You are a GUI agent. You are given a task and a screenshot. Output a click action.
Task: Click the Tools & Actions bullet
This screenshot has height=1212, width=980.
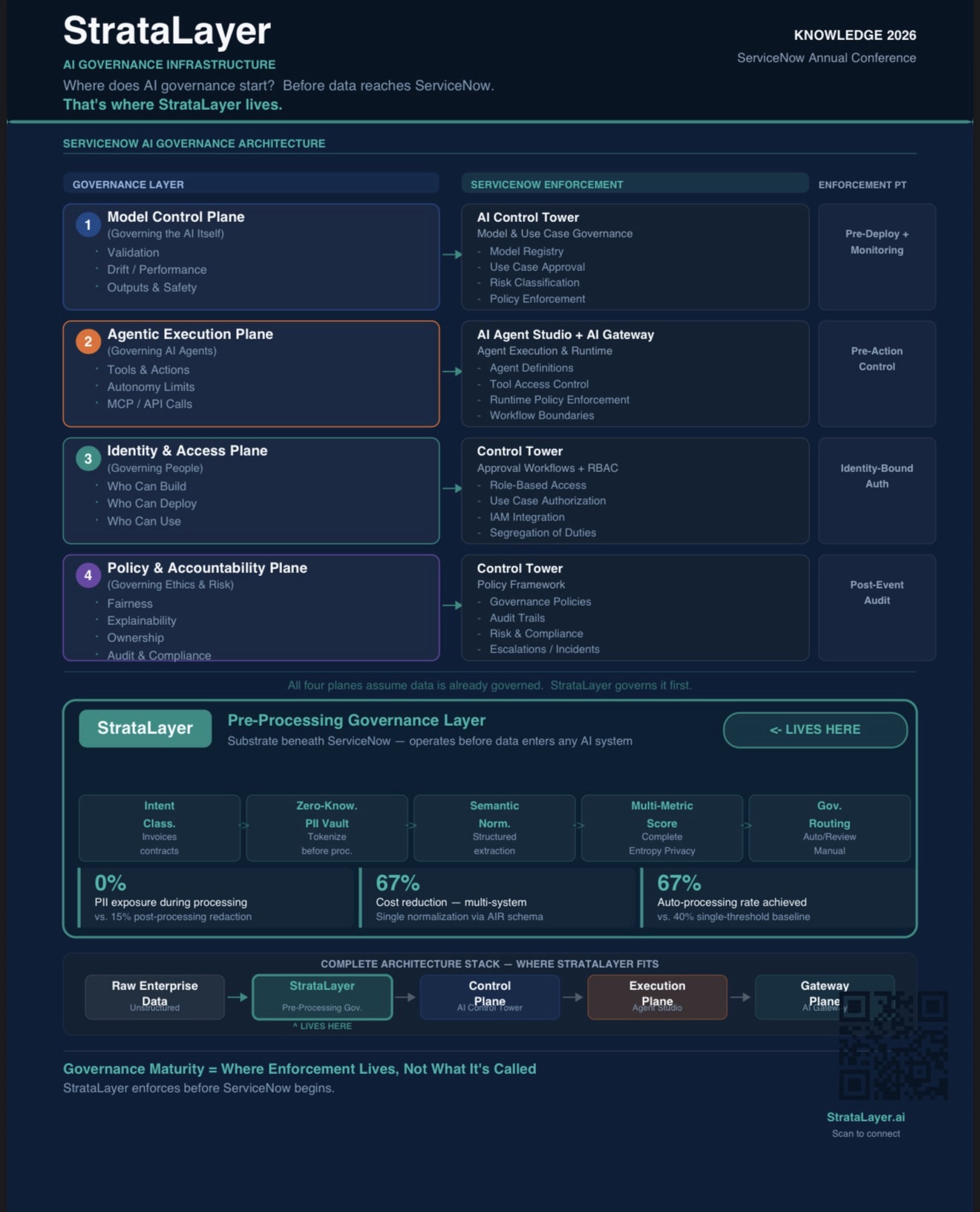[148, 370]
